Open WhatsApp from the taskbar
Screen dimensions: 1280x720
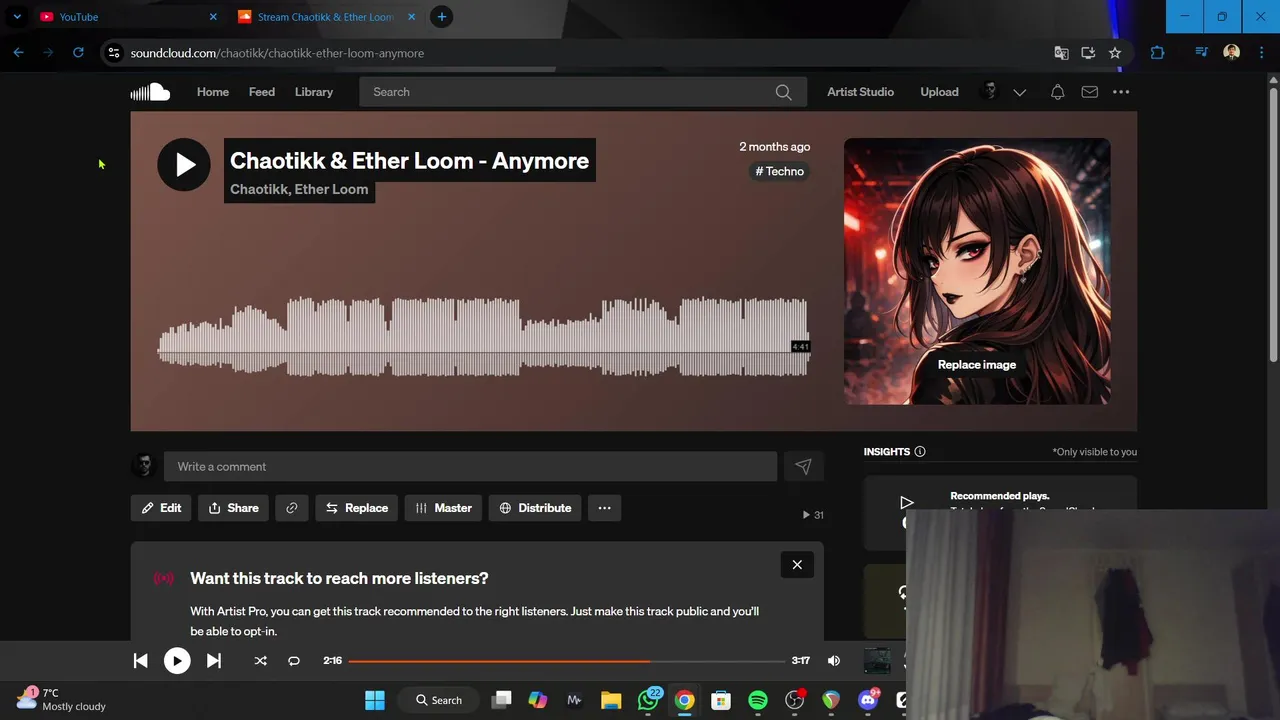[648, 700]
